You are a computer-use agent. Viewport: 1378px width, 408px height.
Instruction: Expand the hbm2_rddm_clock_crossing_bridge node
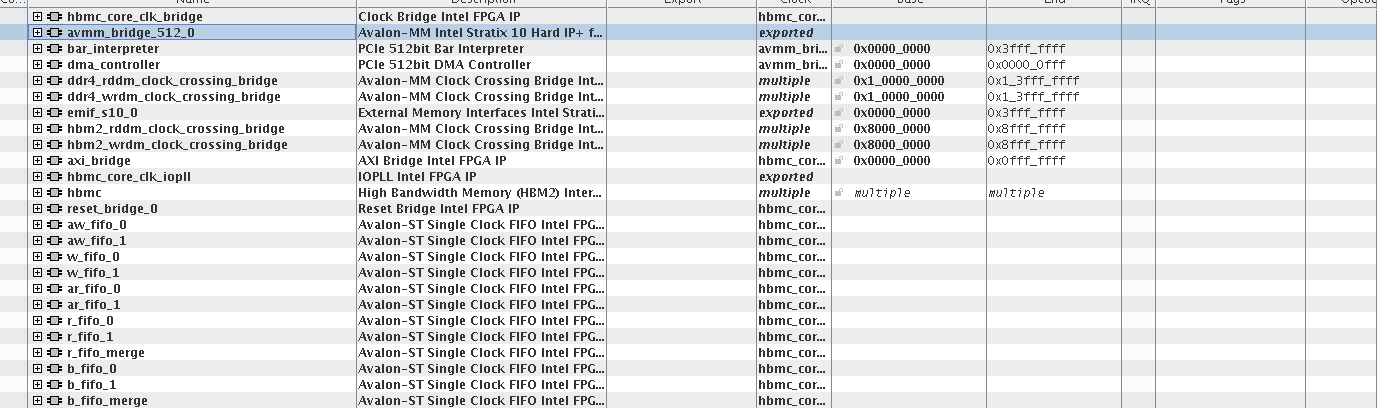[37, 129]
